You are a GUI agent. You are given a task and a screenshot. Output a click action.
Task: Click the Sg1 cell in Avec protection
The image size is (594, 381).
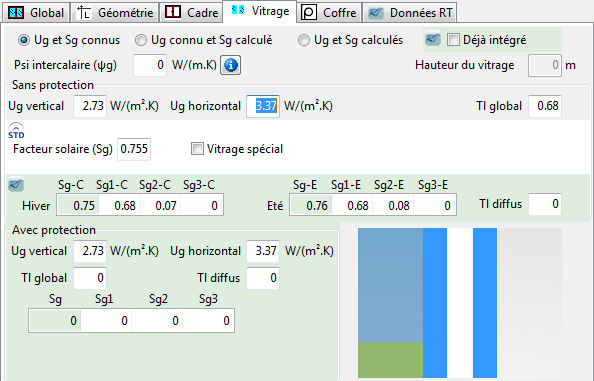[x=106, y=321]
